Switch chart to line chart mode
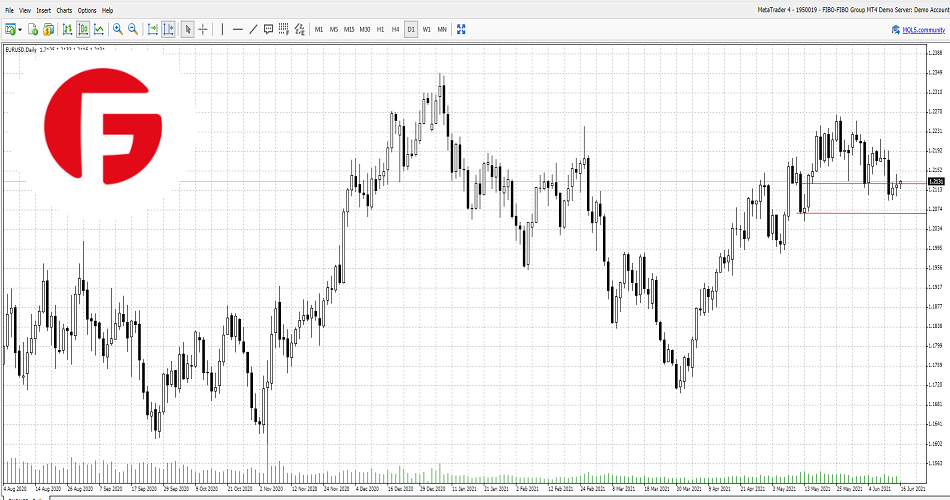 tap(99, 29)
